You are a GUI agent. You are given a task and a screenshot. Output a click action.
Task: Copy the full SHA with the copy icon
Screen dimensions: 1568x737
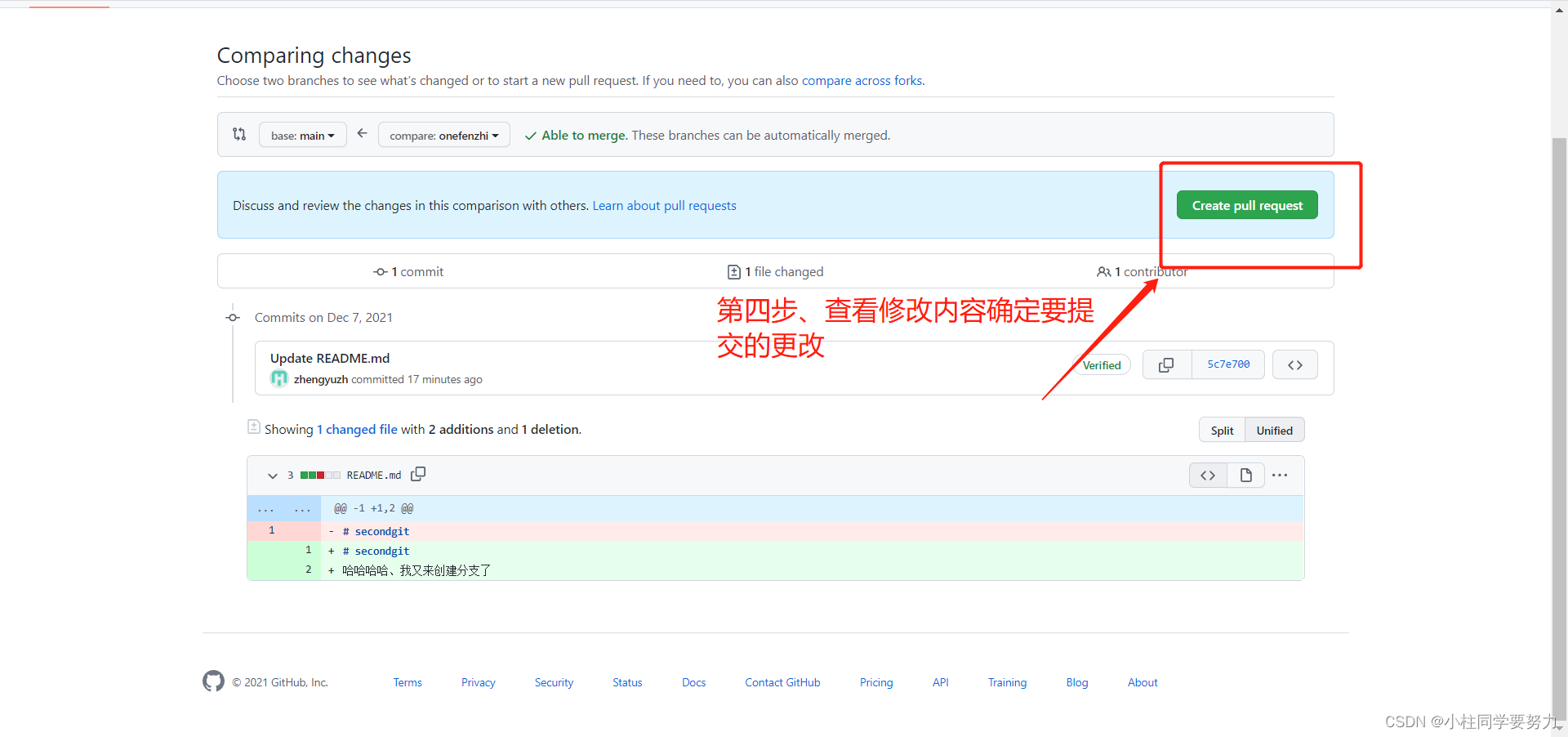click(1166, 364)
